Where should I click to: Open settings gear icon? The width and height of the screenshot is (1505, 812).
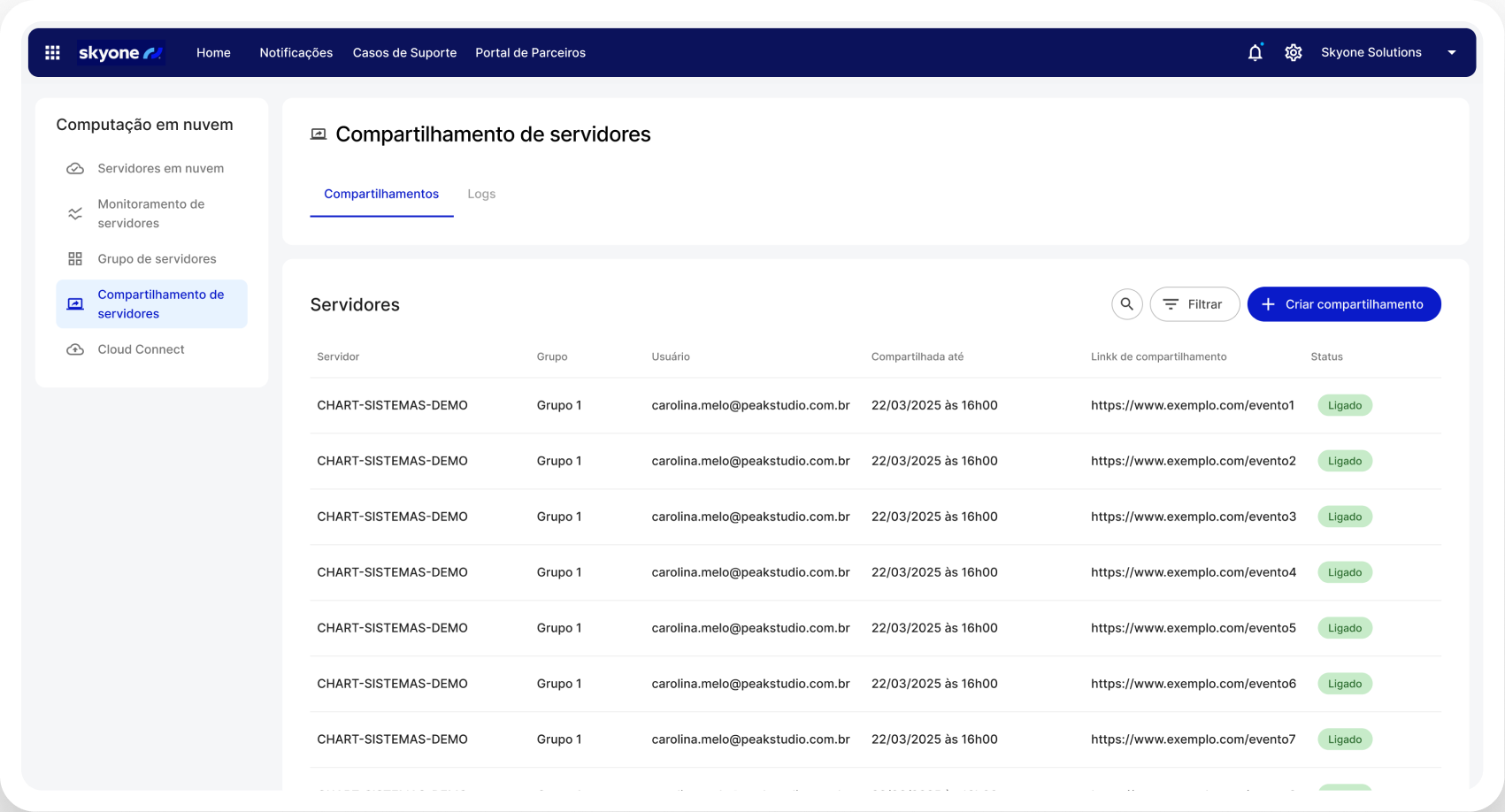point(1294,53)
